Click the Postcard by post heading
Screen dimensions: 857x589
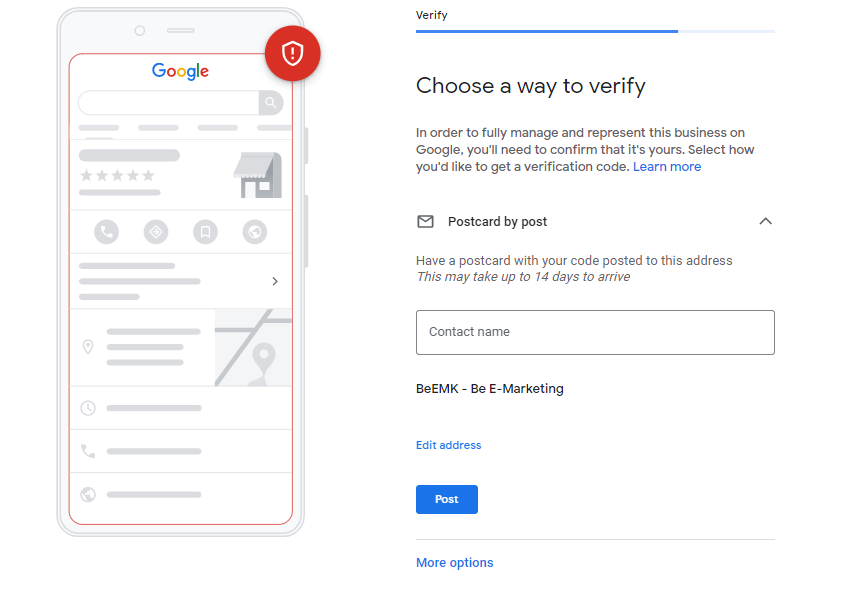tap(497, 221)
